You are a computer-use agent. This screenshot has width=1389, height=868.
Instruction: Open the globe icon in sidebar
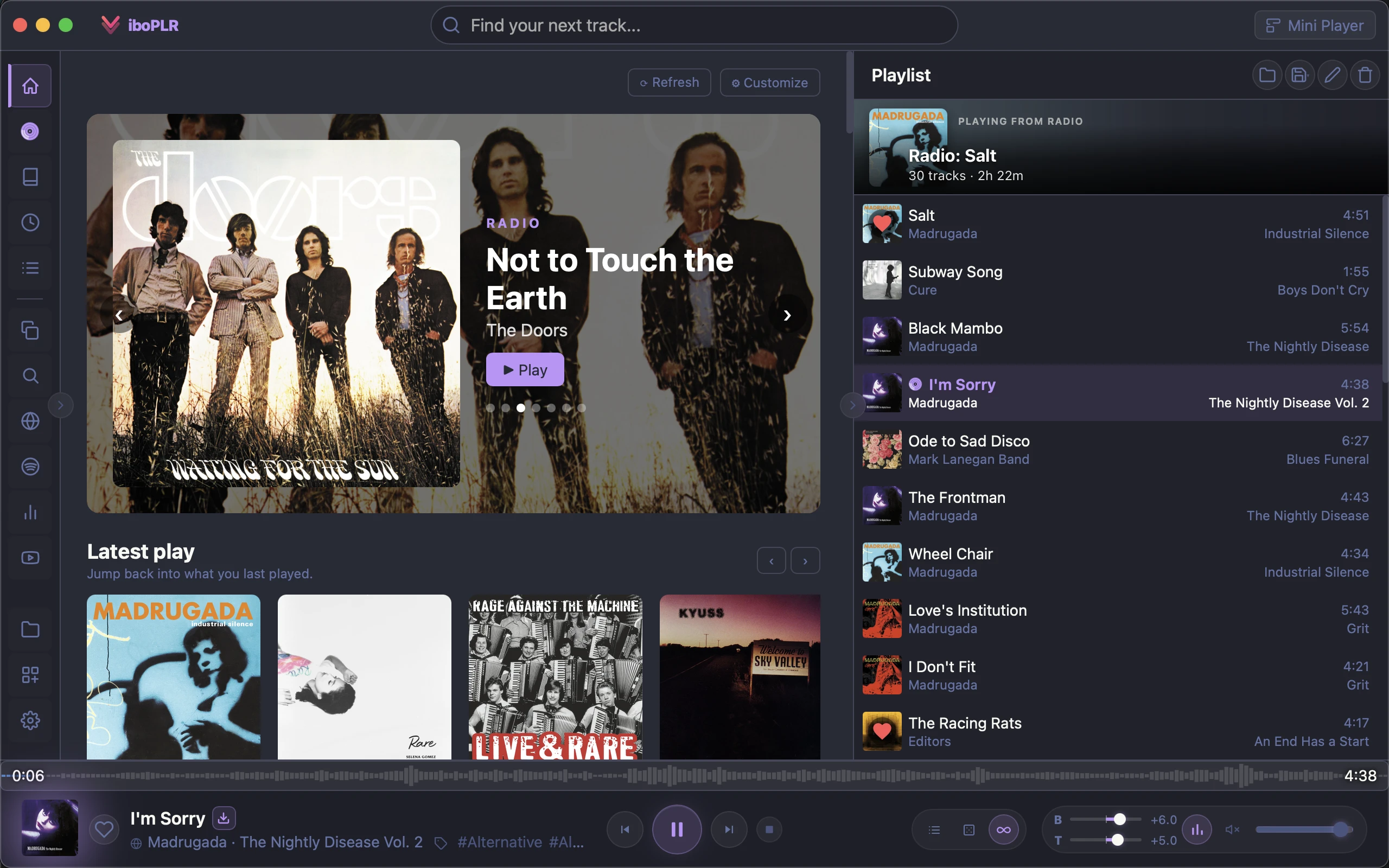[30, 421]
